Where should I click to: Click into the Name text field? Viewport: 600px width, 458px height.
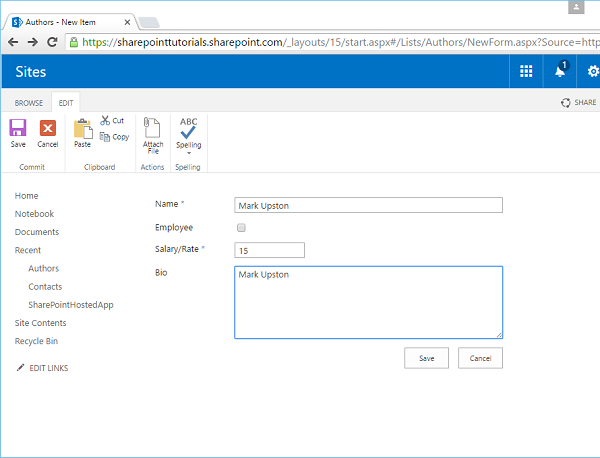tap(368, 206)
